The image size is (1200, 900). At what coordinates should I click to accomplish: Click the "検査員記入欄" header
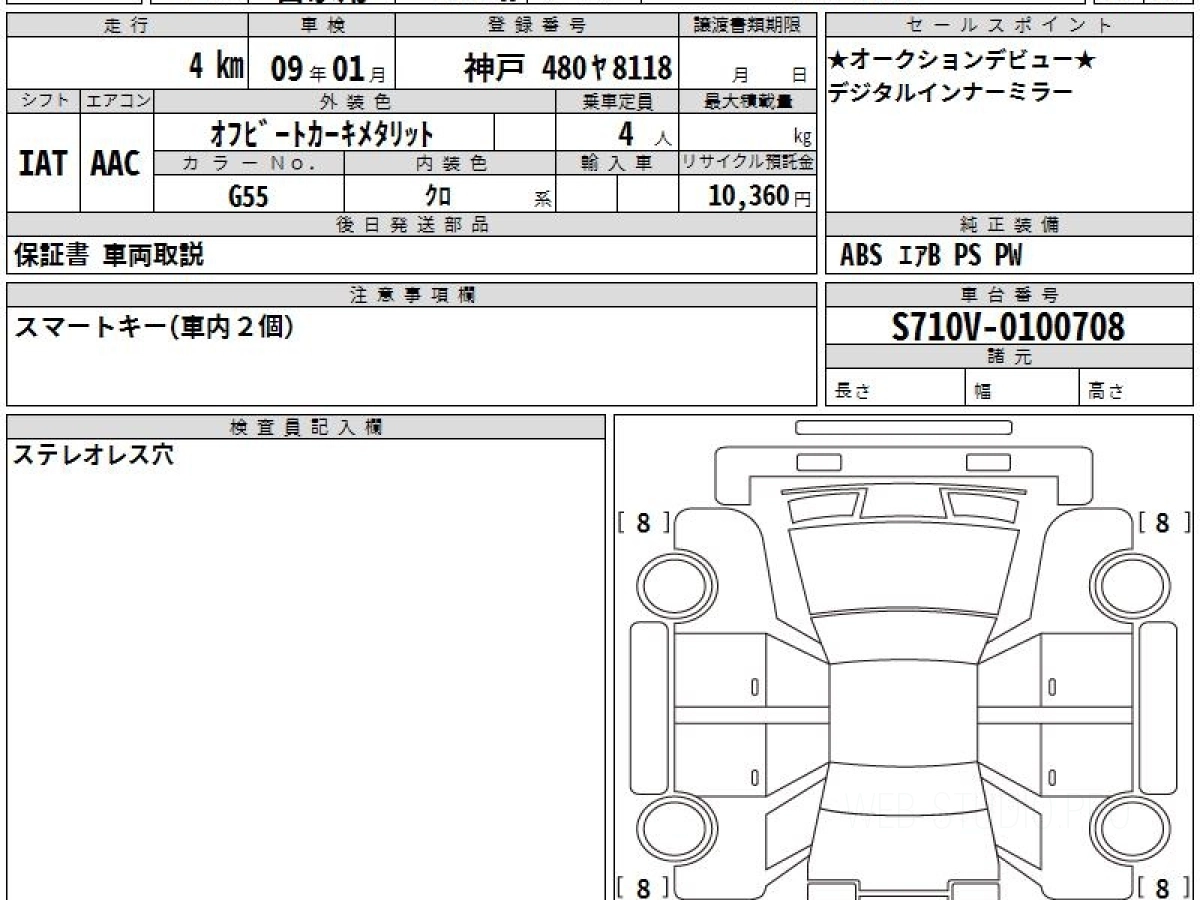point(306,427)
